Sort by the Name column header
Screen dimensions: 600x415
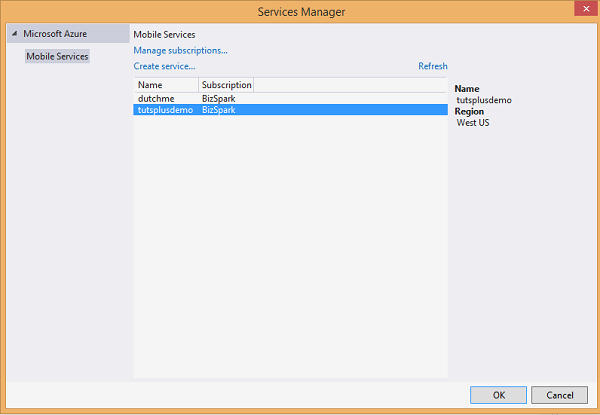[x=166, y=85]
